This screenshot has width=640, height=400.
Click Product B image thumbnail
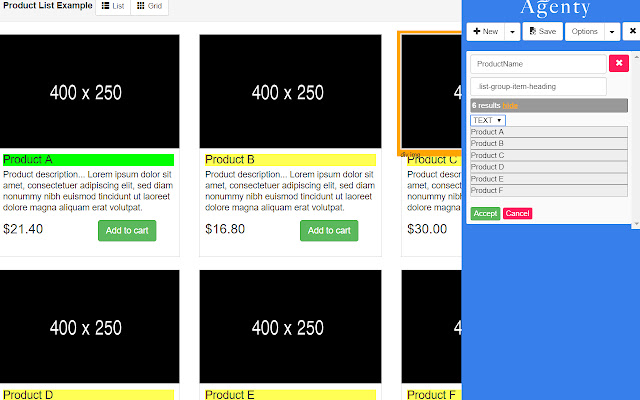point(290,91)
